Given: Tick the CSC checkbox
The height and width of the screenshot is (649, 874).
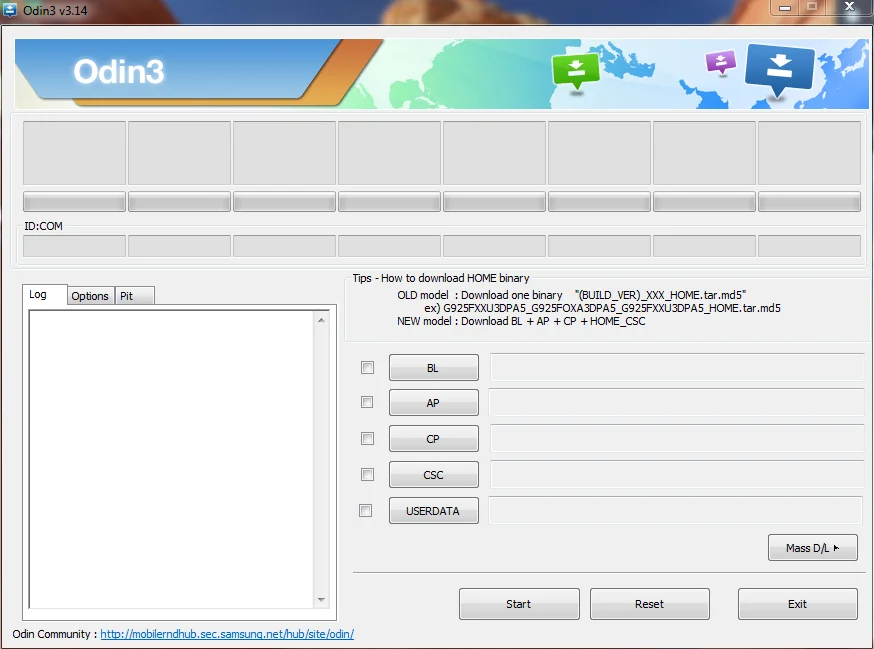Looking at the screenshot, I should 367,474.
